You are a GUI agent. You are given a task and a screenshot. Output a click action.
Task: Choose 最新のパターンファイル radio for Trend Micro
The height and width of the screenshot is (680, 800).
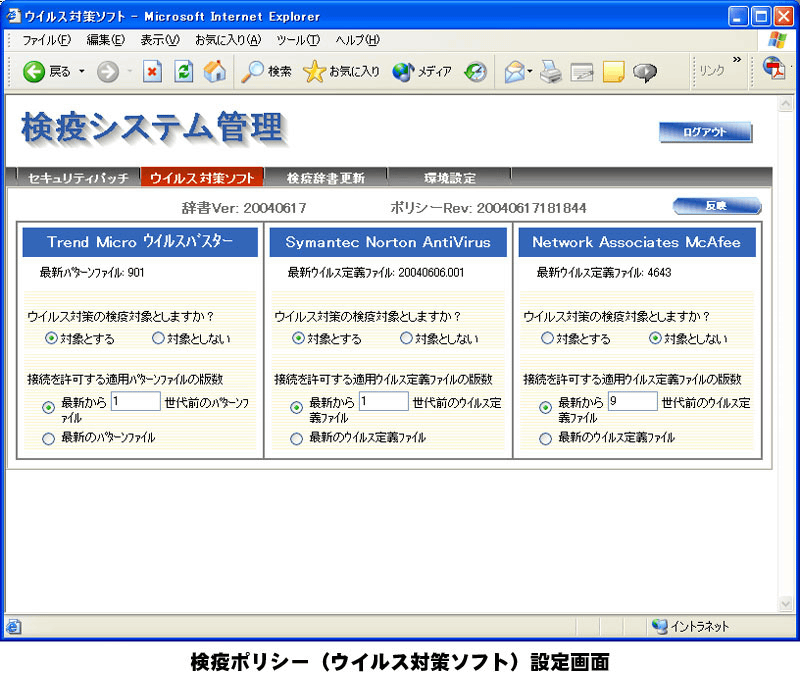click(48, 438)
